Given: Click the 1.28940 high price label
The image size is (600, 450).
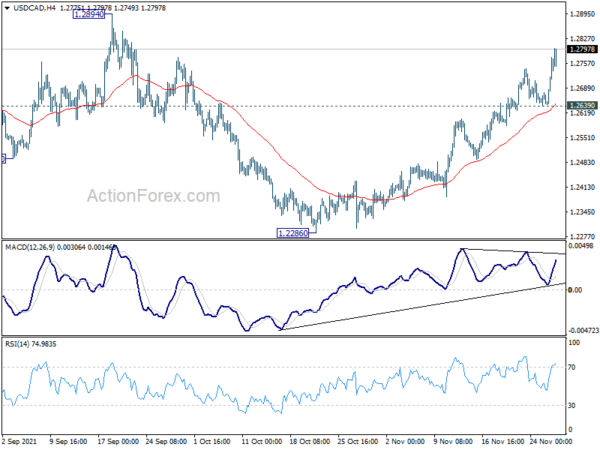Looking at the screenshot, I should click(x=88, y=15).
